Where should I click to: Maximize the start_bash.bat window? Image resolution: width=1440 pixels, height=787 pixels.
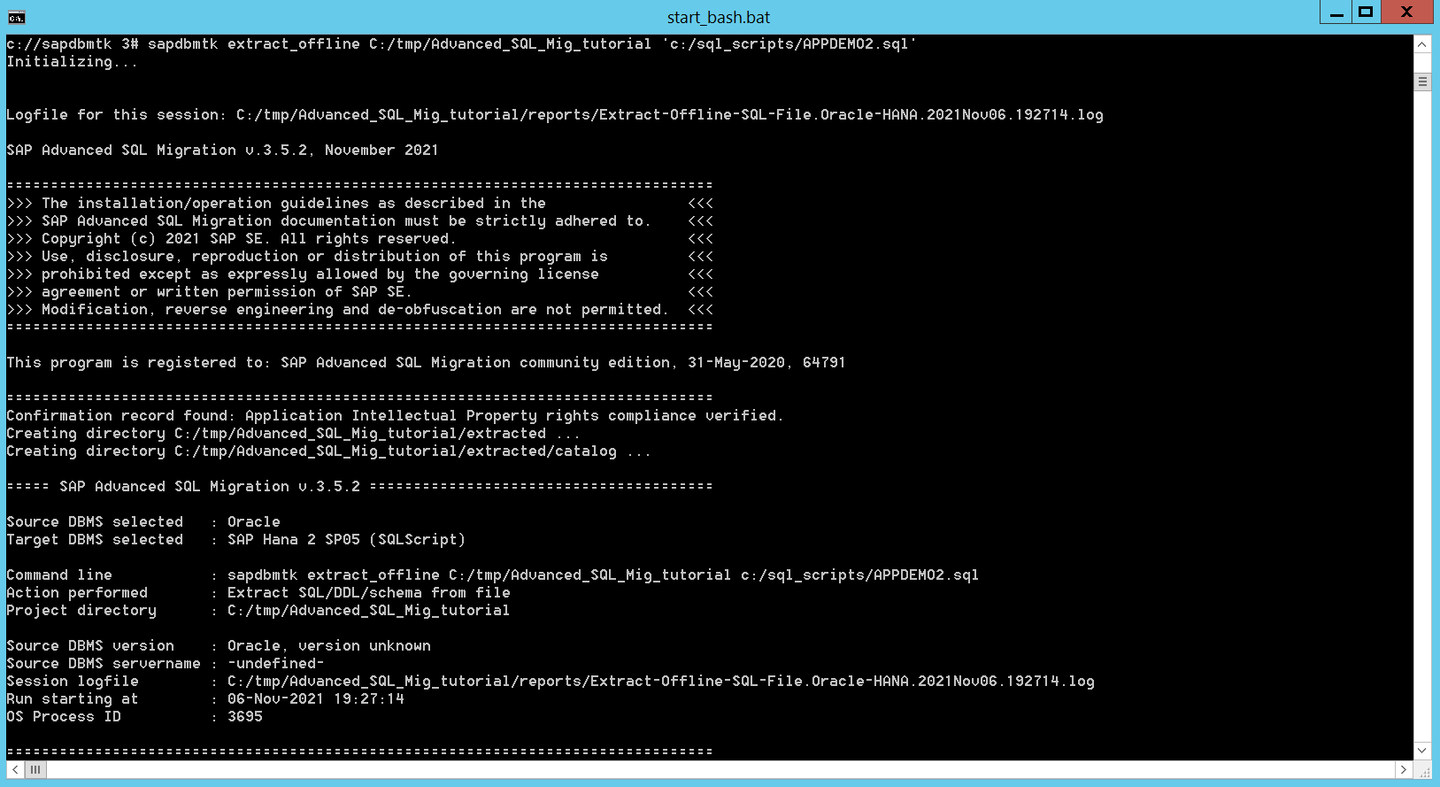[x=1365, y=12]
